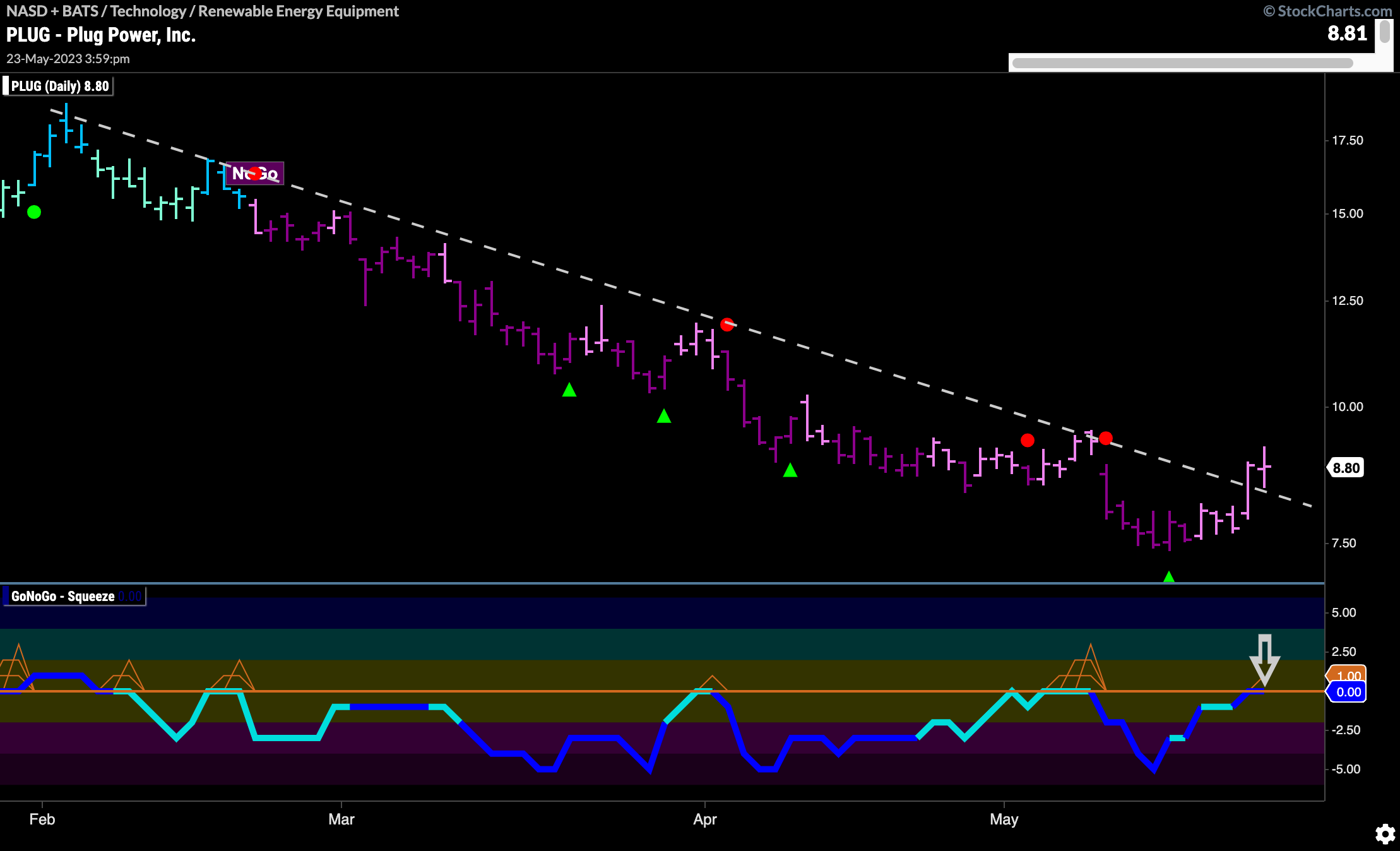The width and height of the screenshot is (1400, 851).
Task: Click the green triangle at the May low
Action: pos(1169,577)
